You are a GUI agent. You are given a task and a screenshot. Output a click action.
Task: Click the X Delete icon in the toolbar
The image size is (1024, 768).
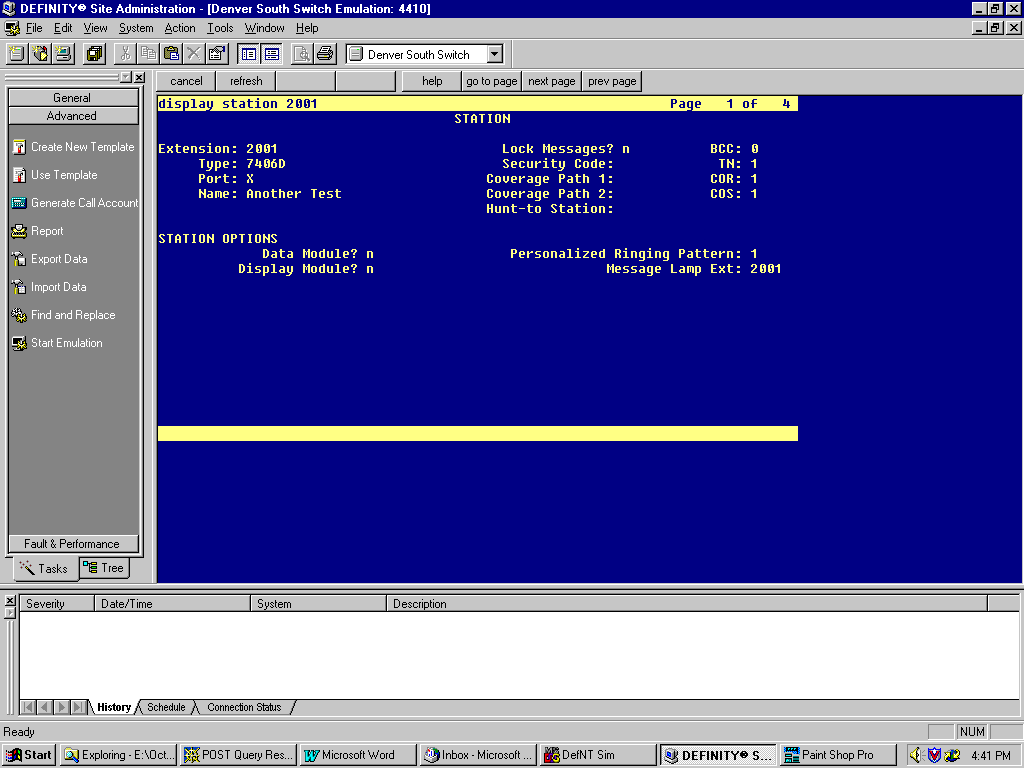tap(194, 54)
